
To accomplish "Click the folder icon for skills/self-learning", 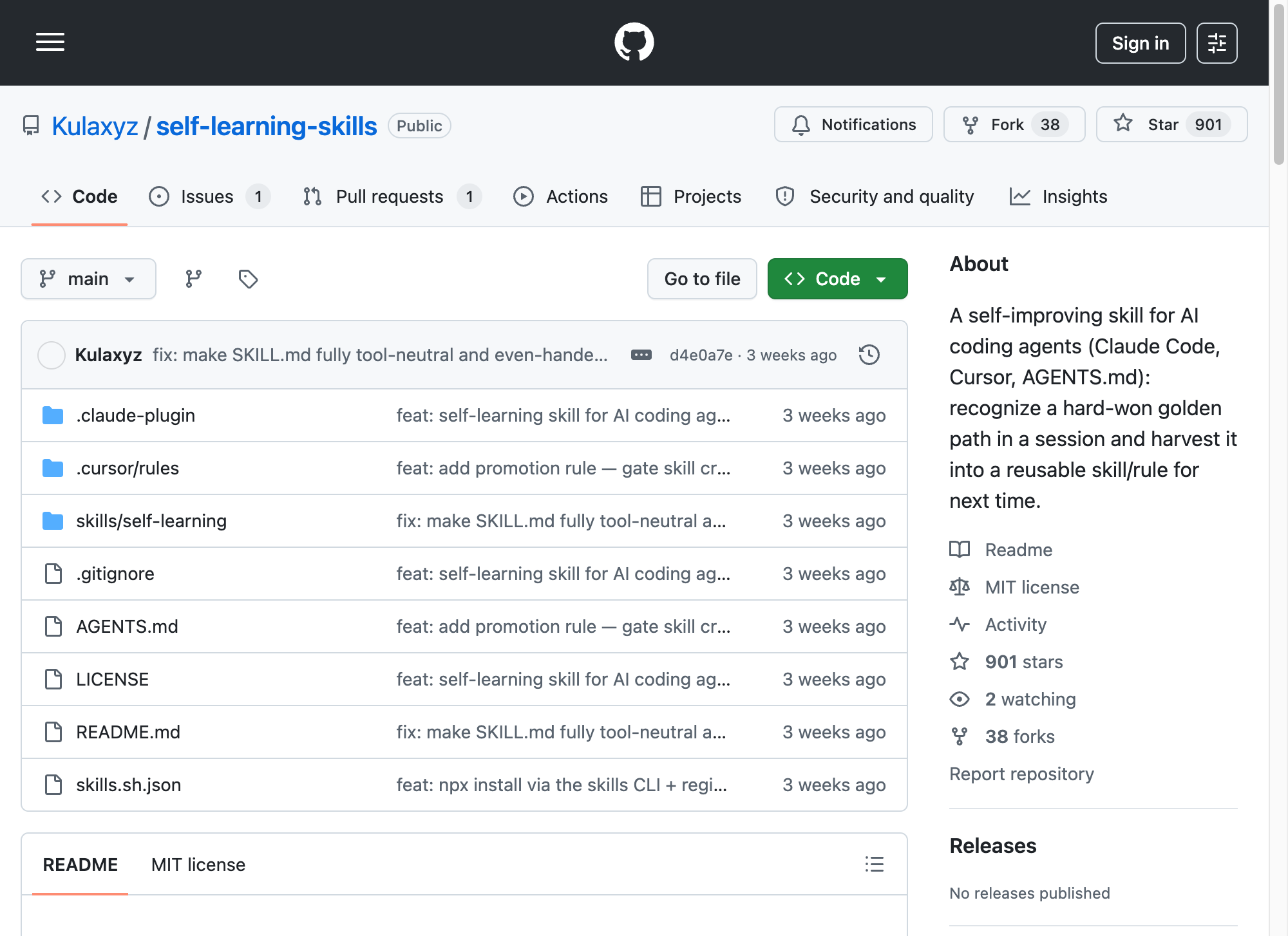I will click(x=53, y=521).
